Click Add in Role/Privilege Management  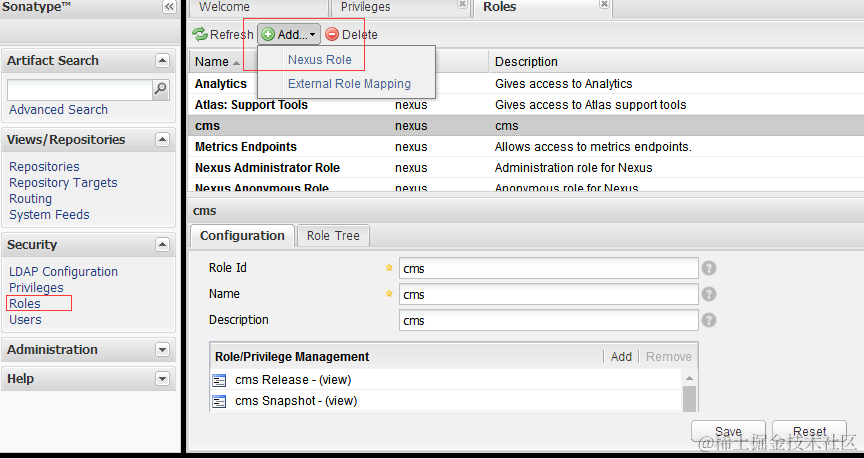click(621, 357)
